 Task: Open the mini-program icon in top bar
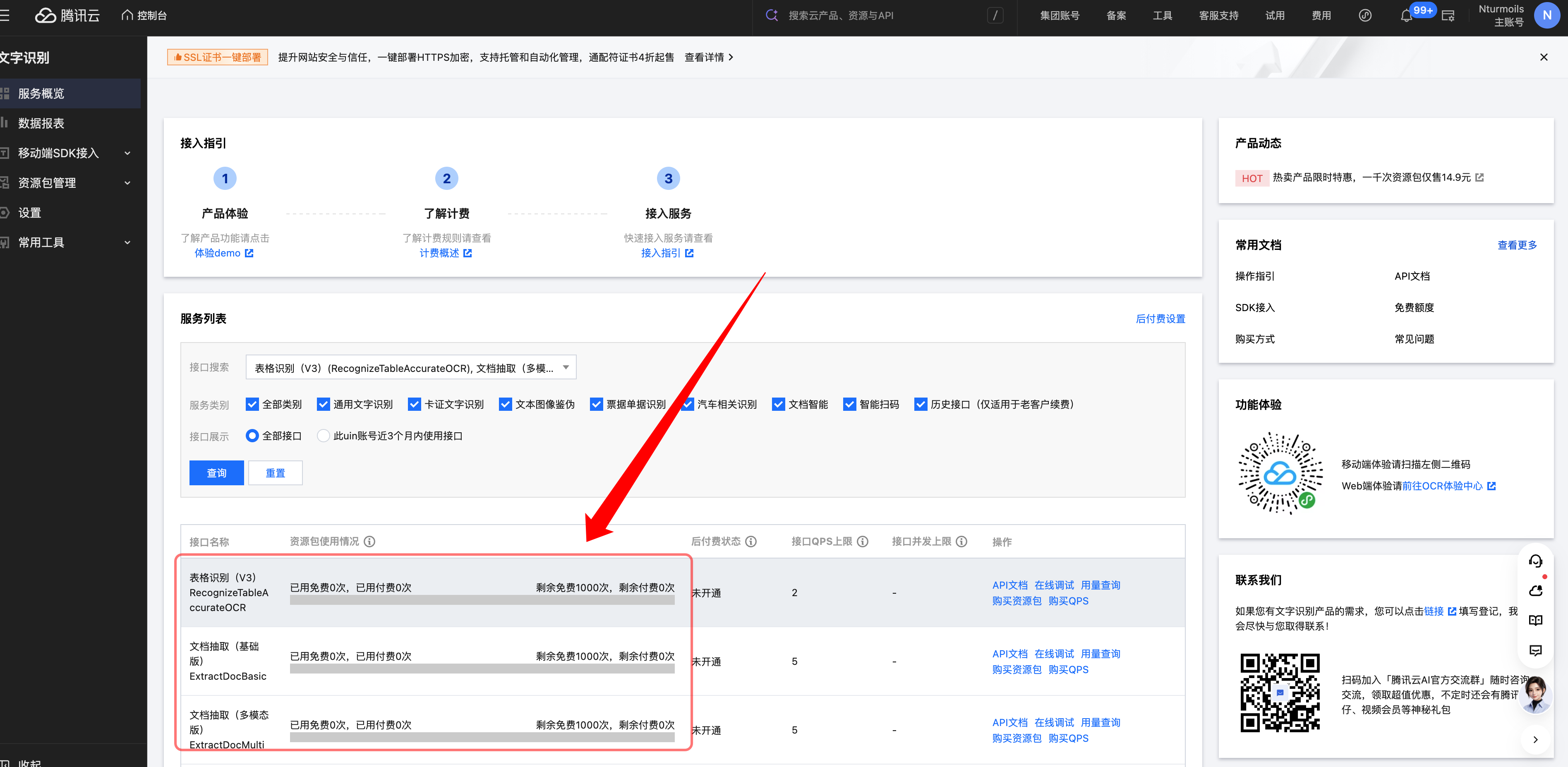point(1365,15)
